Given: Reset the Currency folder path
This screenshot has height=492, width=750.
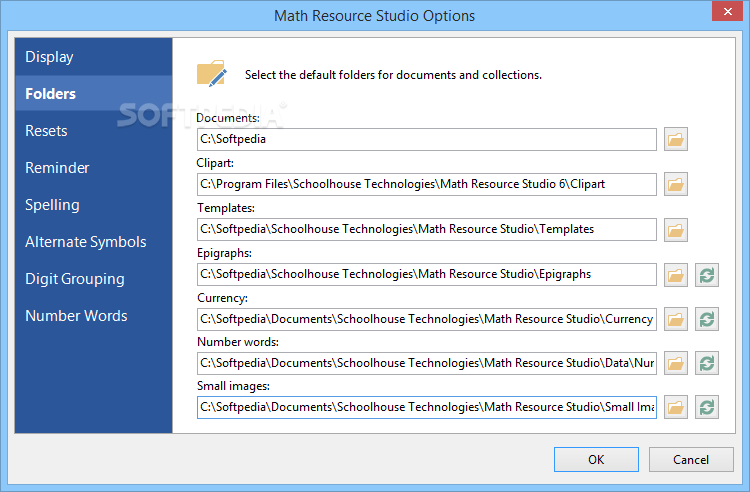Looking at the screenshot, I should pyautogui.click(x=707, y=319).
